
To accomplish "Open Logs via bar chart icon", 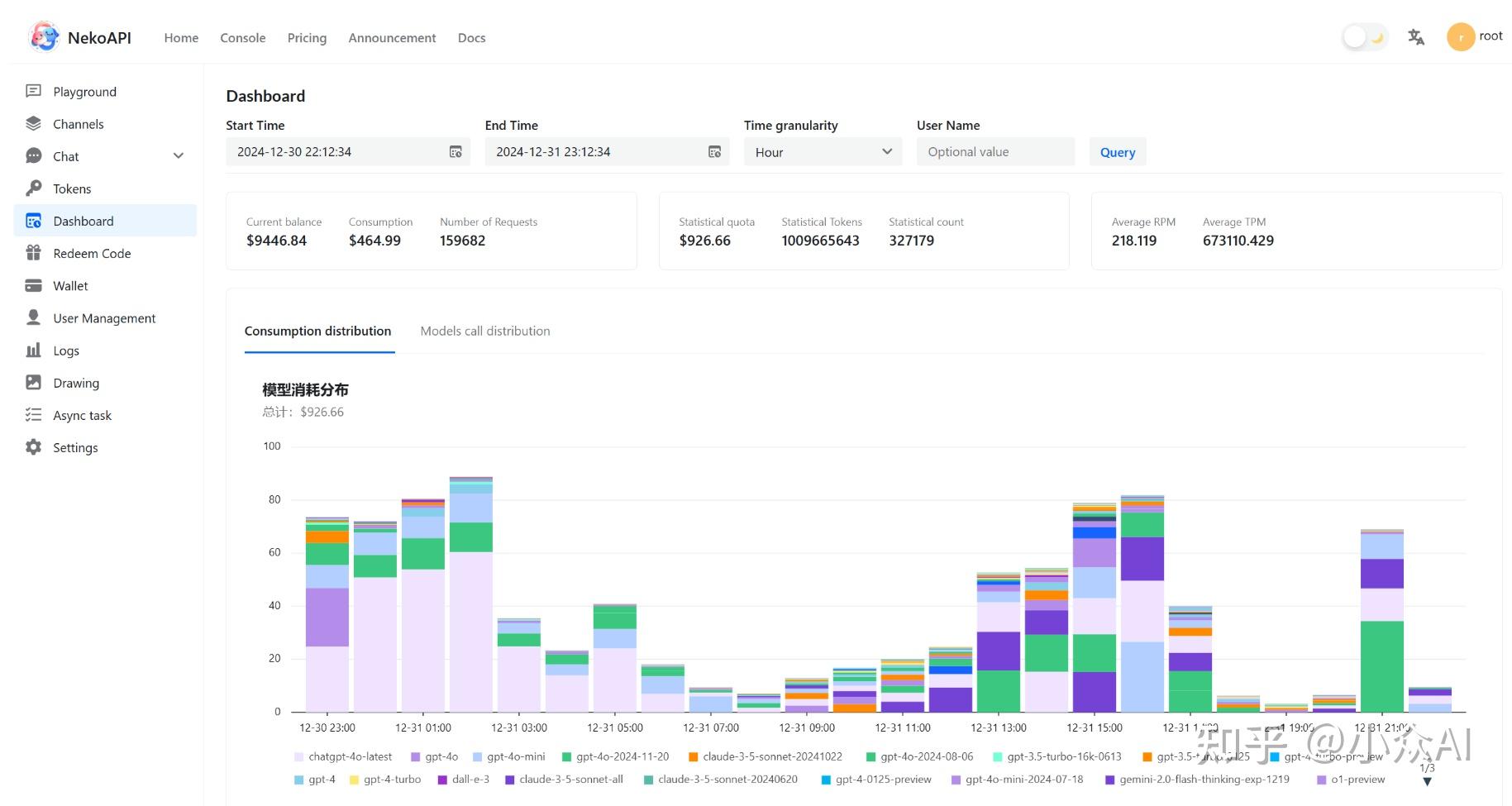I will pos(33,350).
